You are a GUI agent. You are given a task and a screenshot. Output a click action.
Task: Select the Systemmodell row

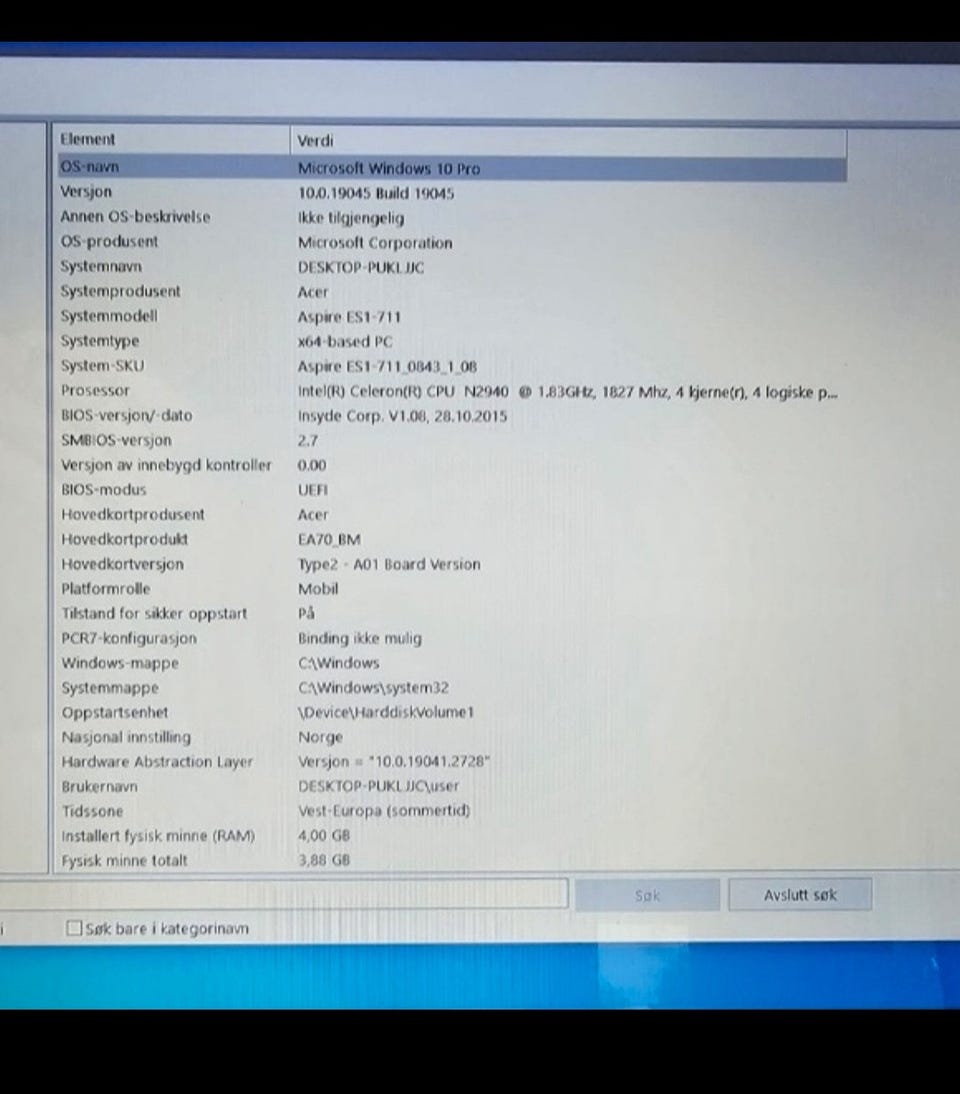pyautogui.click(x=452, y=316)
